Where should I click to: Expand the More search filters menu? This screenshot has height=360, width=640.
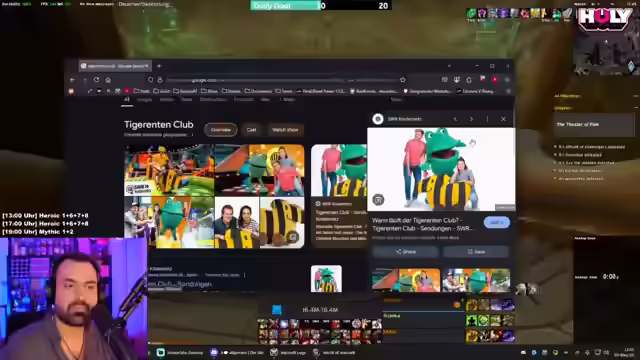[x=287, y=99]
